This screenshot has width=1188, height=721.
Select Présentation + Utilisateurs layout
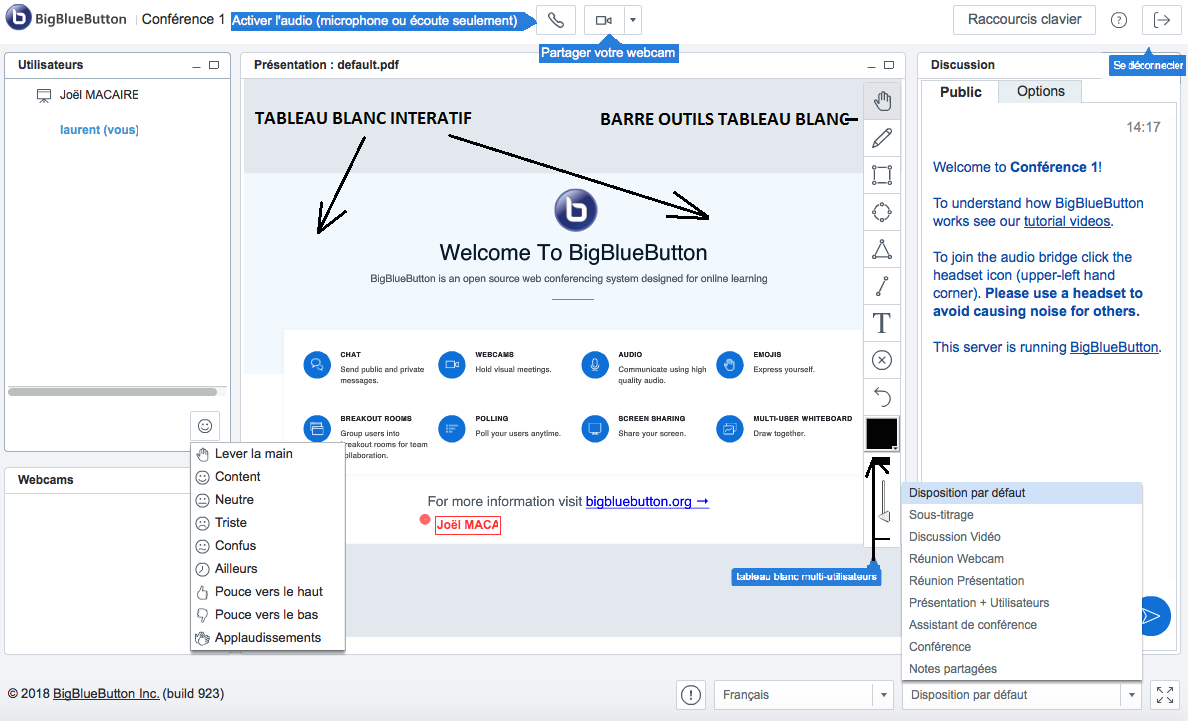[x=1021, y=603]
